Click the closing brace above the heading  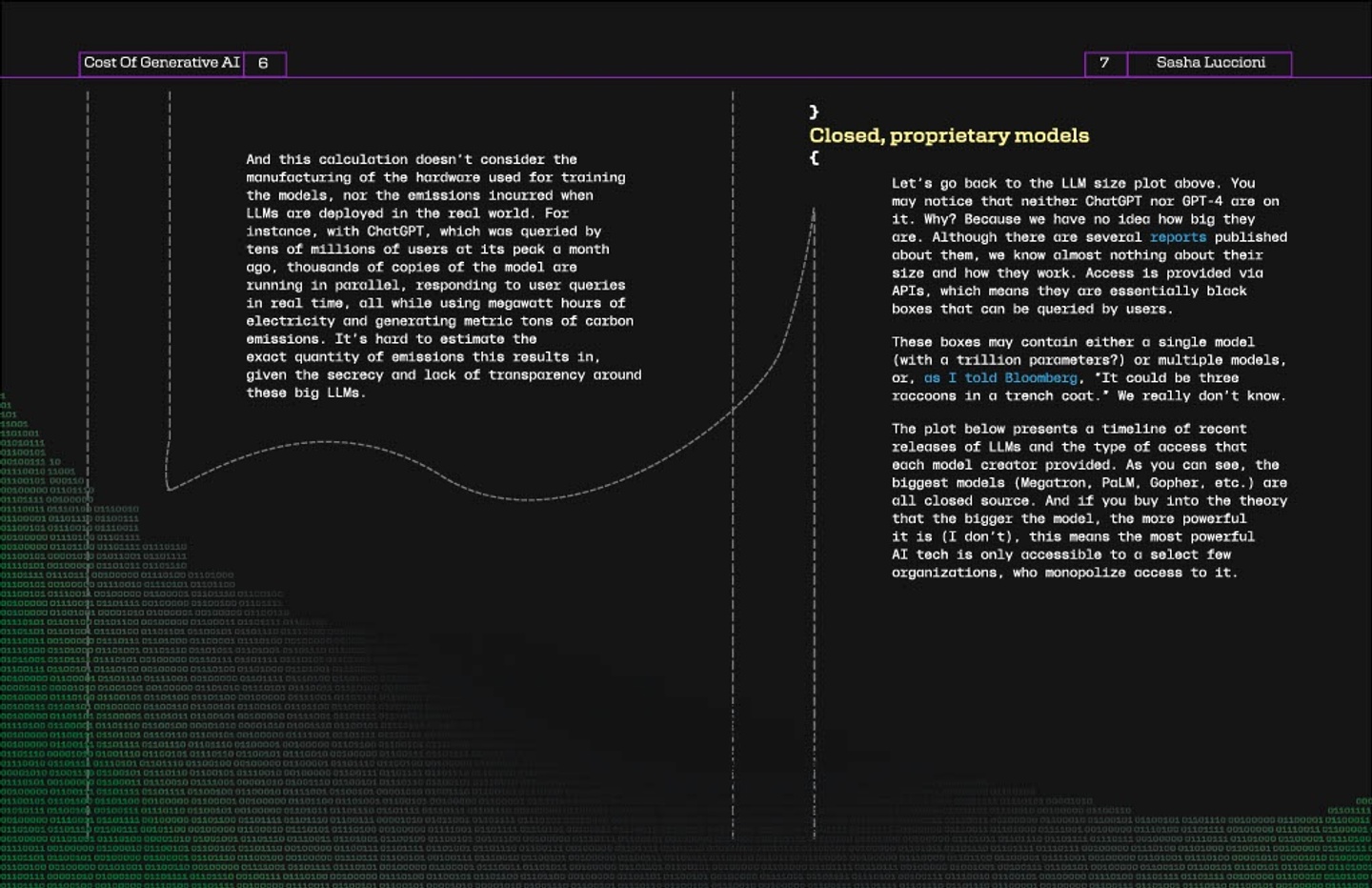(814, 112)
